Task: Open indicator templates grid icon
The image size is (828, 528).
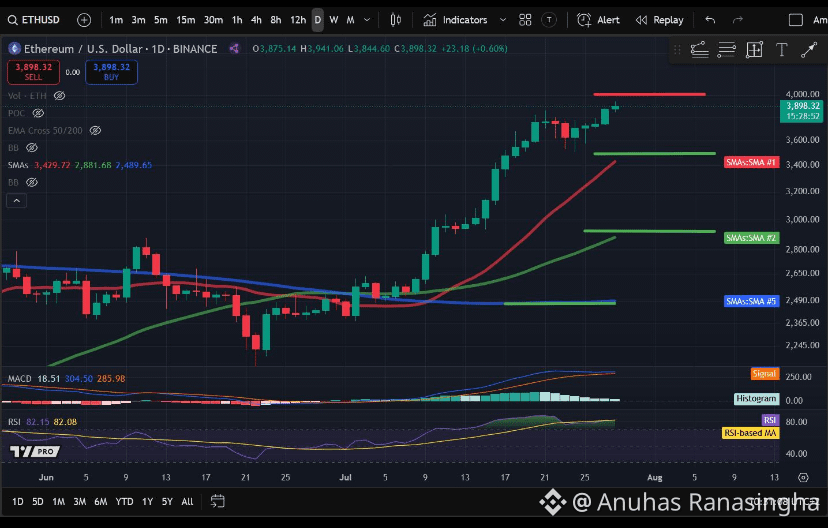Action: click(x=525, y=20)
